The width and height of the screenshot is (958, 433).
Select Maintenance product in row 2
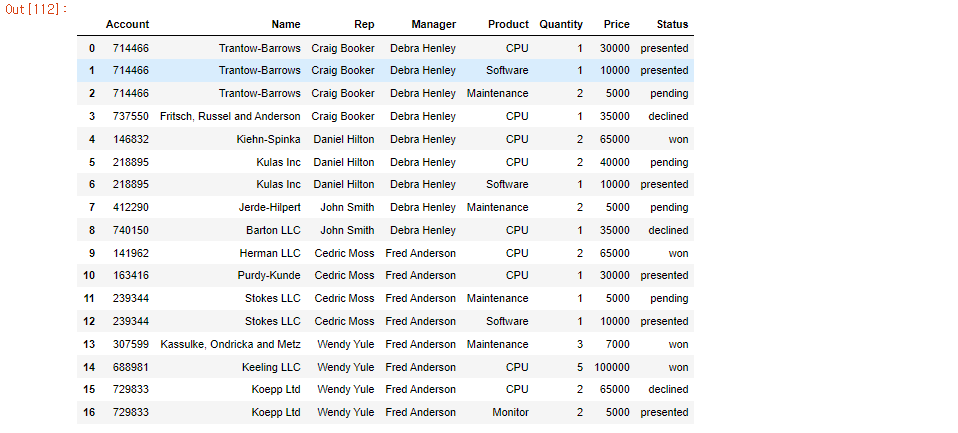[498, 93]
